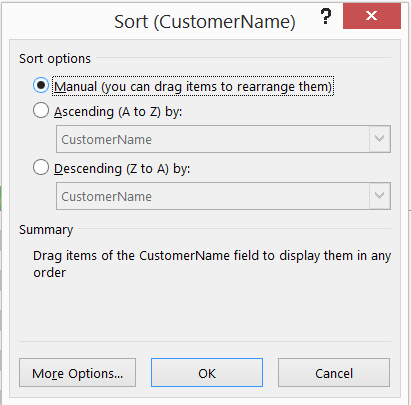Expand the Descending field dropdown arrow
Viewport: 411px width, 405px height.
[380, 196]
